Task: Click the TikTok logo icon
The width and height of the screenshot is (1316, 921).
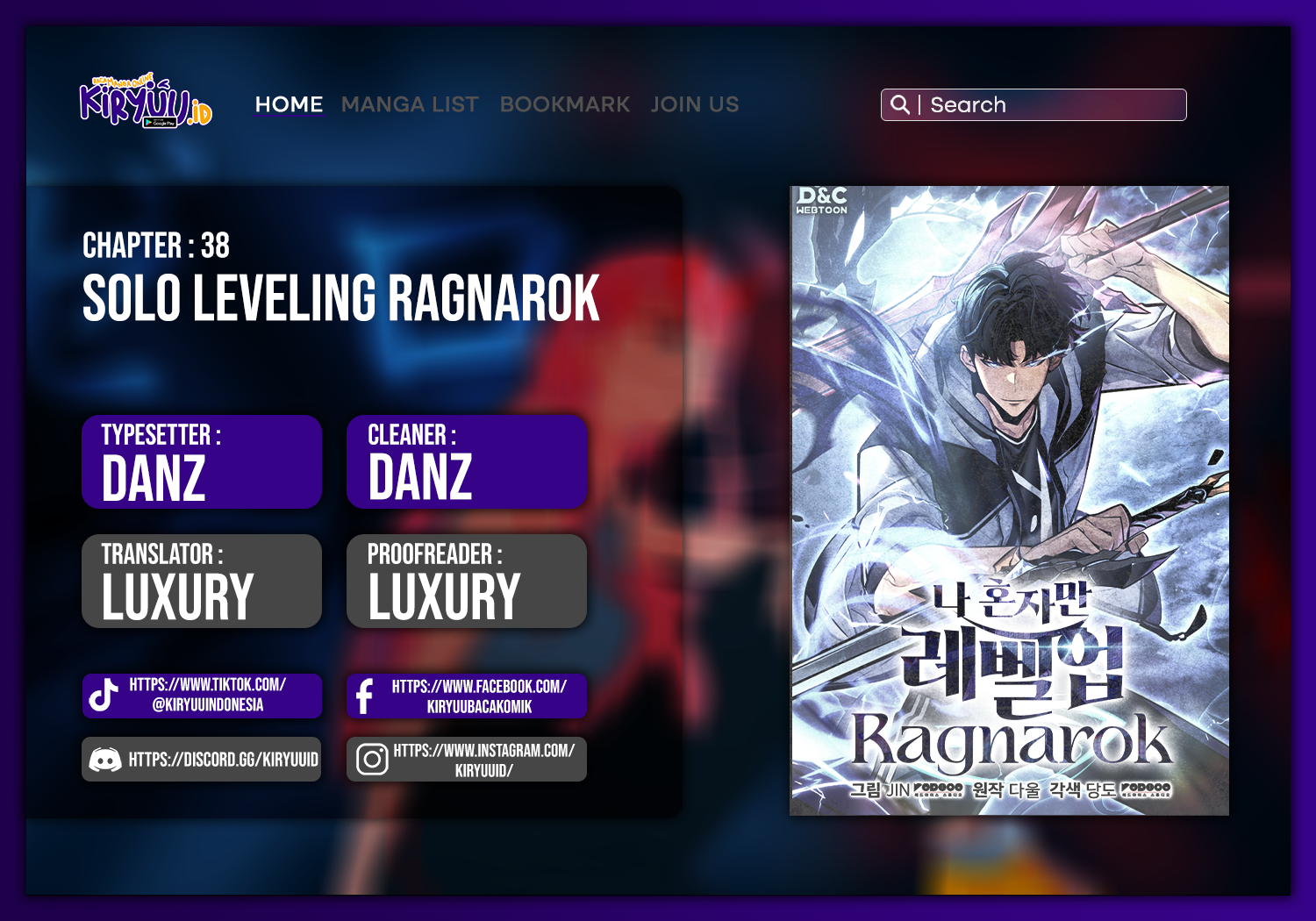Action: [104, 695]
